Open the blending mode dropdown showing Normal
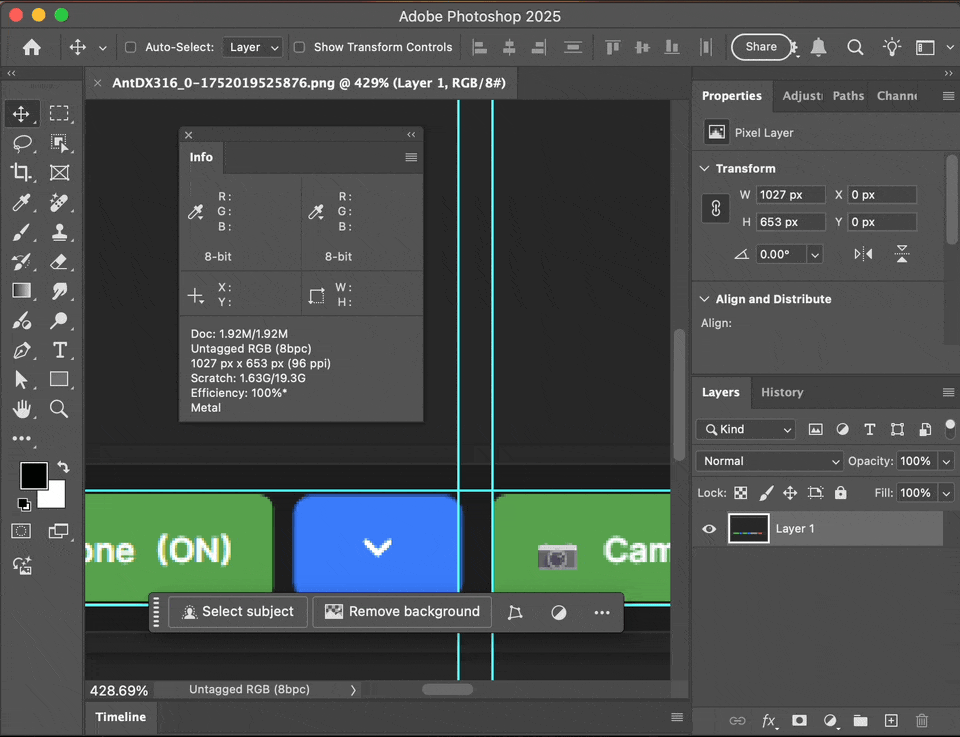The width and height of the screenshot is (960, 737). tap(768, 461)
